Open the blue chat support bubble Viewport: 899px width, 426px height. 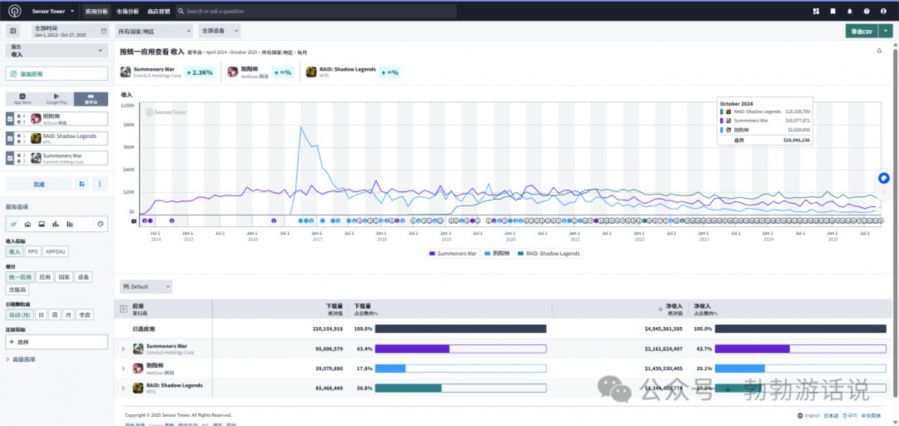[884, 177]
